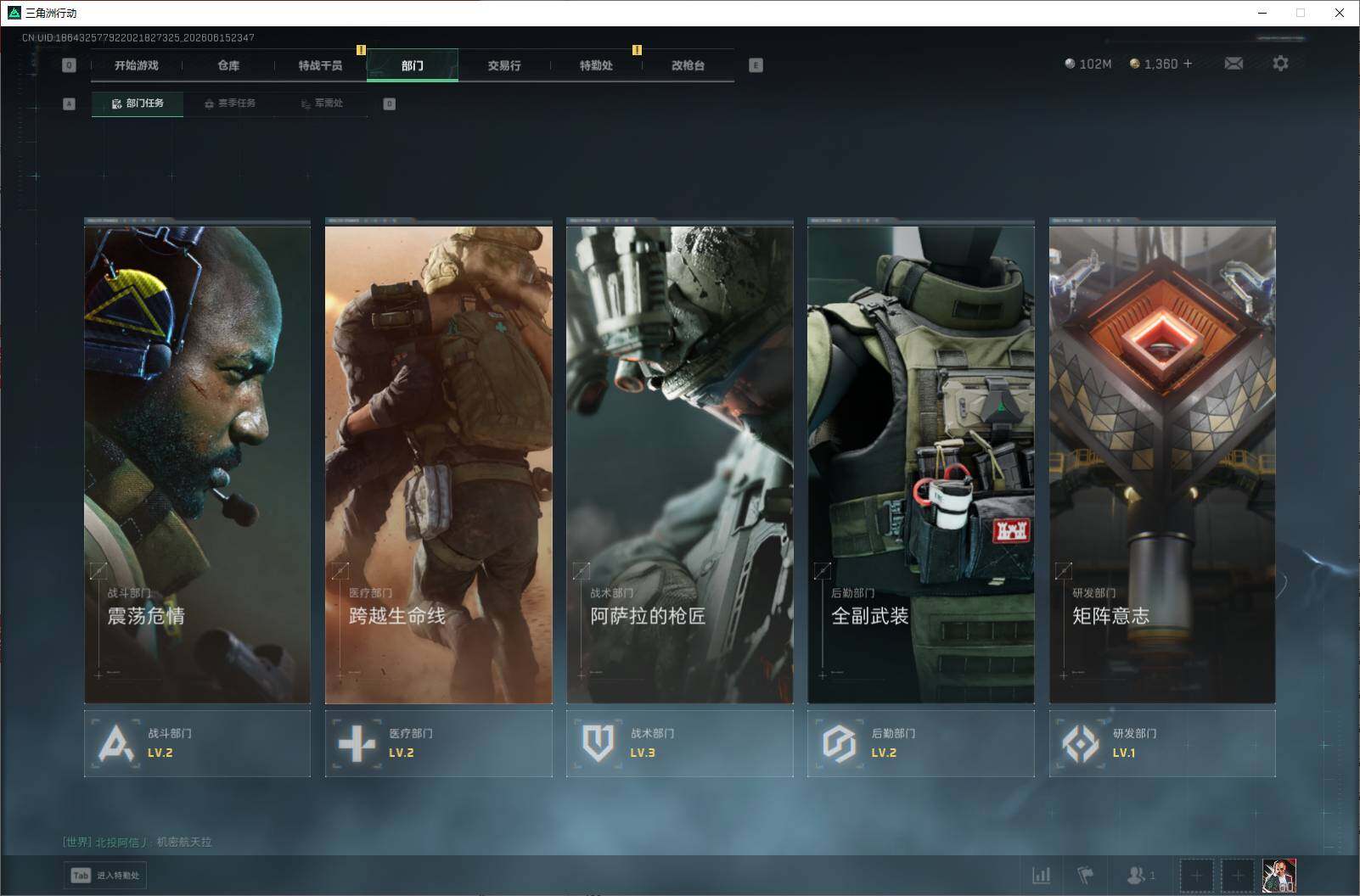Screen dimensions: 1360x896
Task: Select the 部门任务 sub-tab
Action: pos(138,104)
